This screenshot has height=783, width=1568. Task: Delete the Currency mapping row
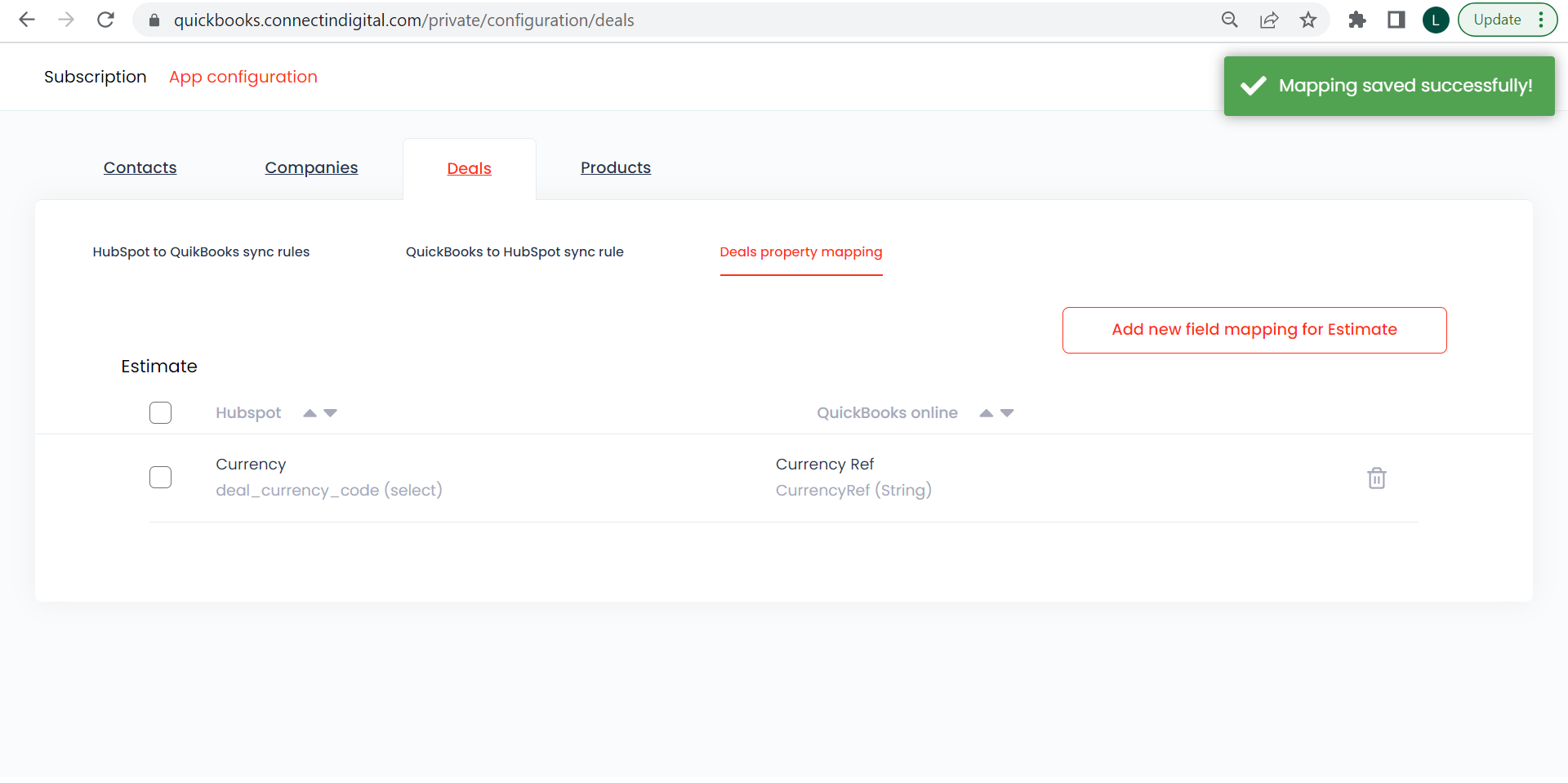(1377, 478)
